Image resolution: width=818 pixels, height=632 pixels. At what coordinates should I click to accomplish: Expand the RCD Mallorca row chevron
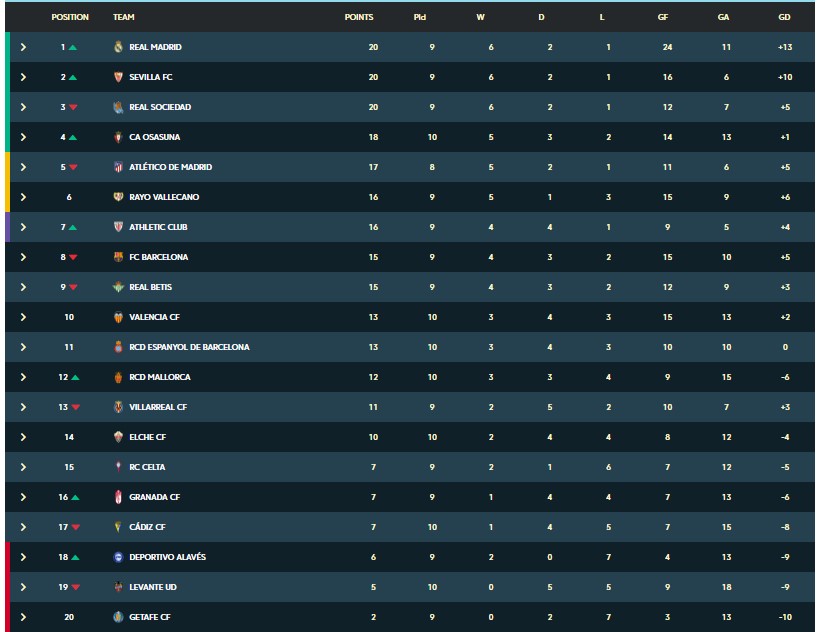(x=23, y=377)
